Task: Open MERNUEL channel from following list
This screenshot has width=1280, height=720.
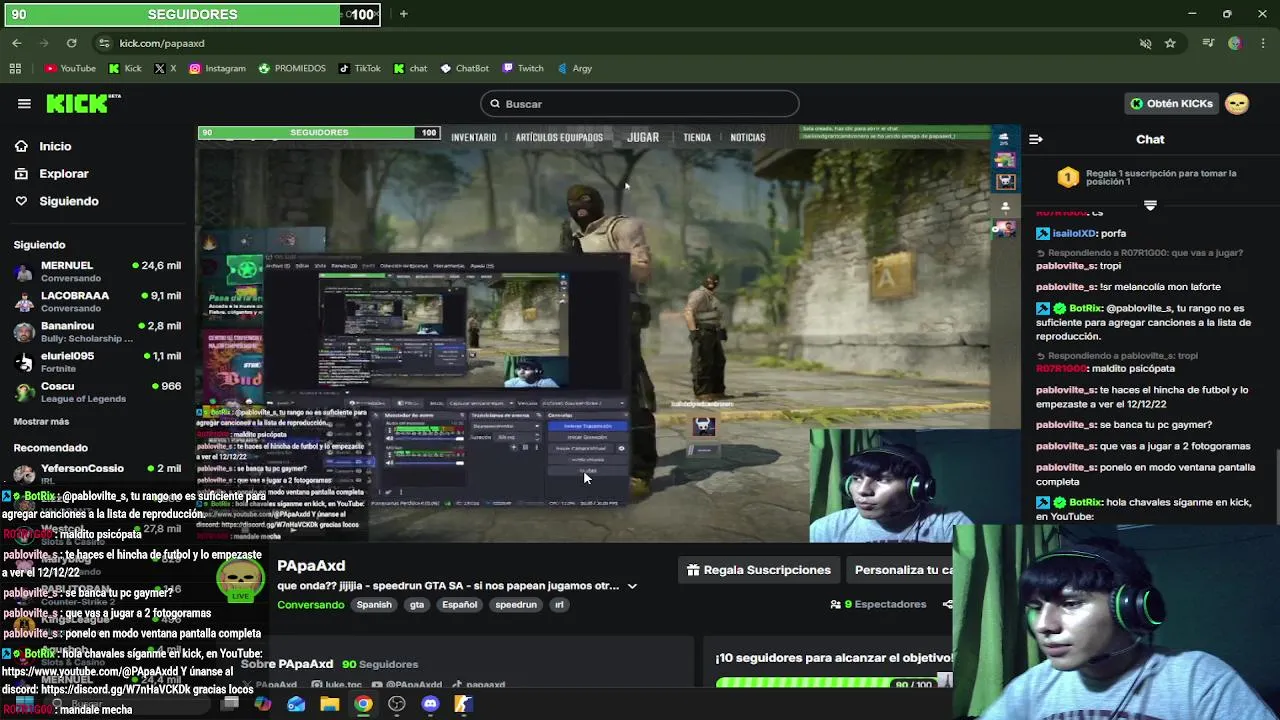Action: (x=97, y=271)
